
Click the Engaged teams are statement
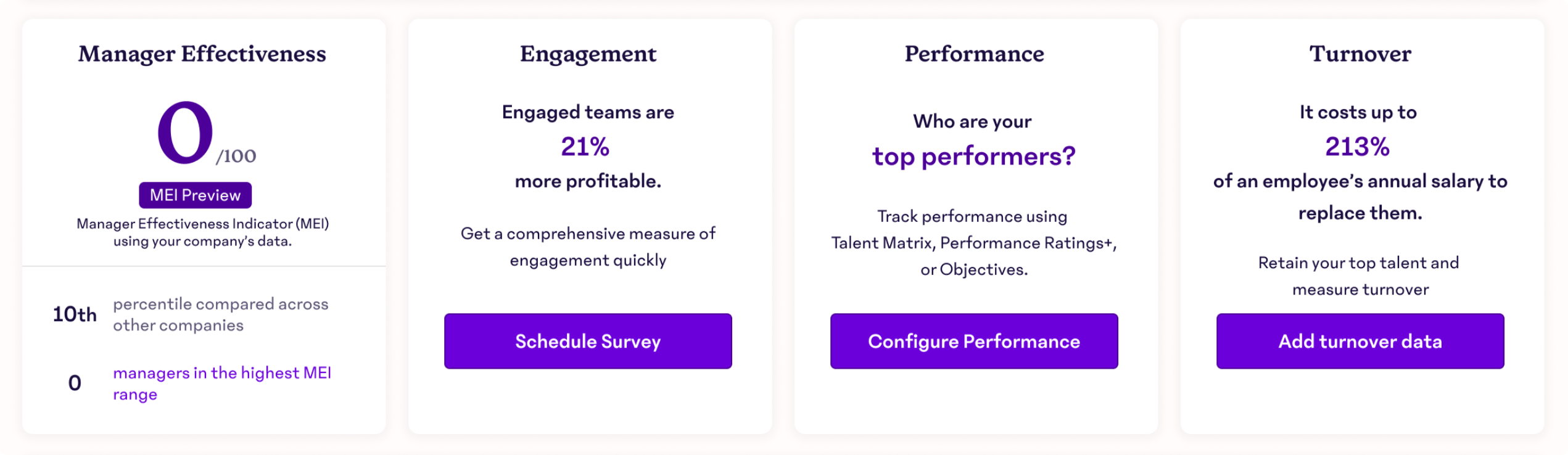(x=588, y=112)
